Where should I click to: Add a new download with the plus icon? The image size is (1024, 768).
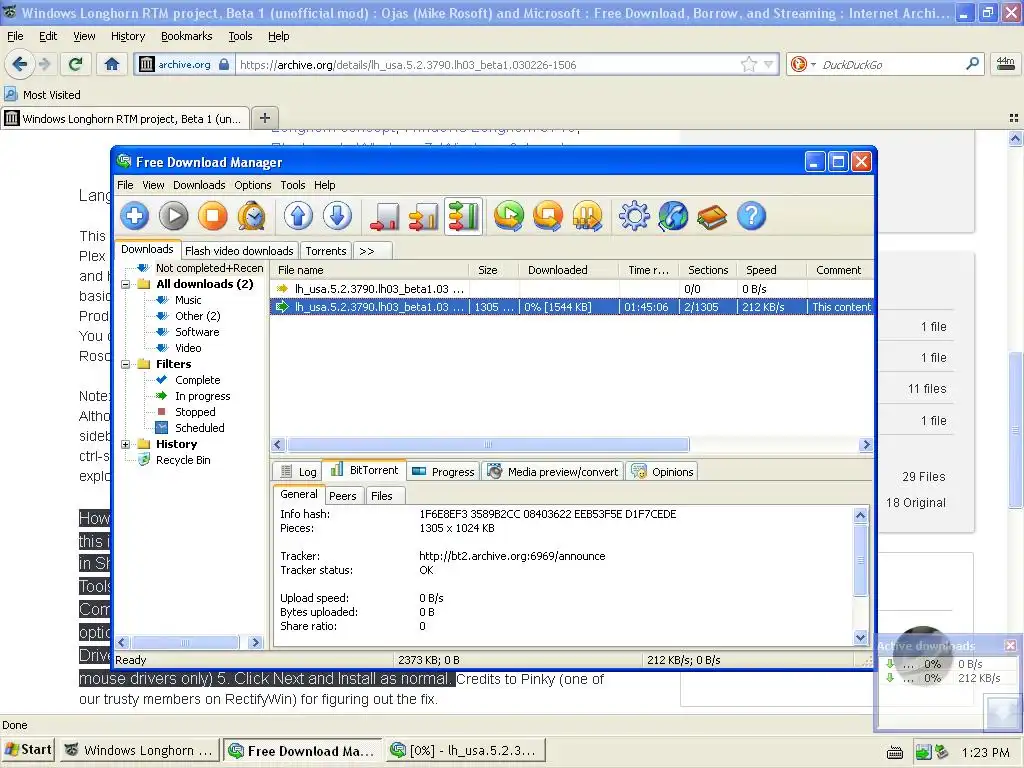click(135, 216)
